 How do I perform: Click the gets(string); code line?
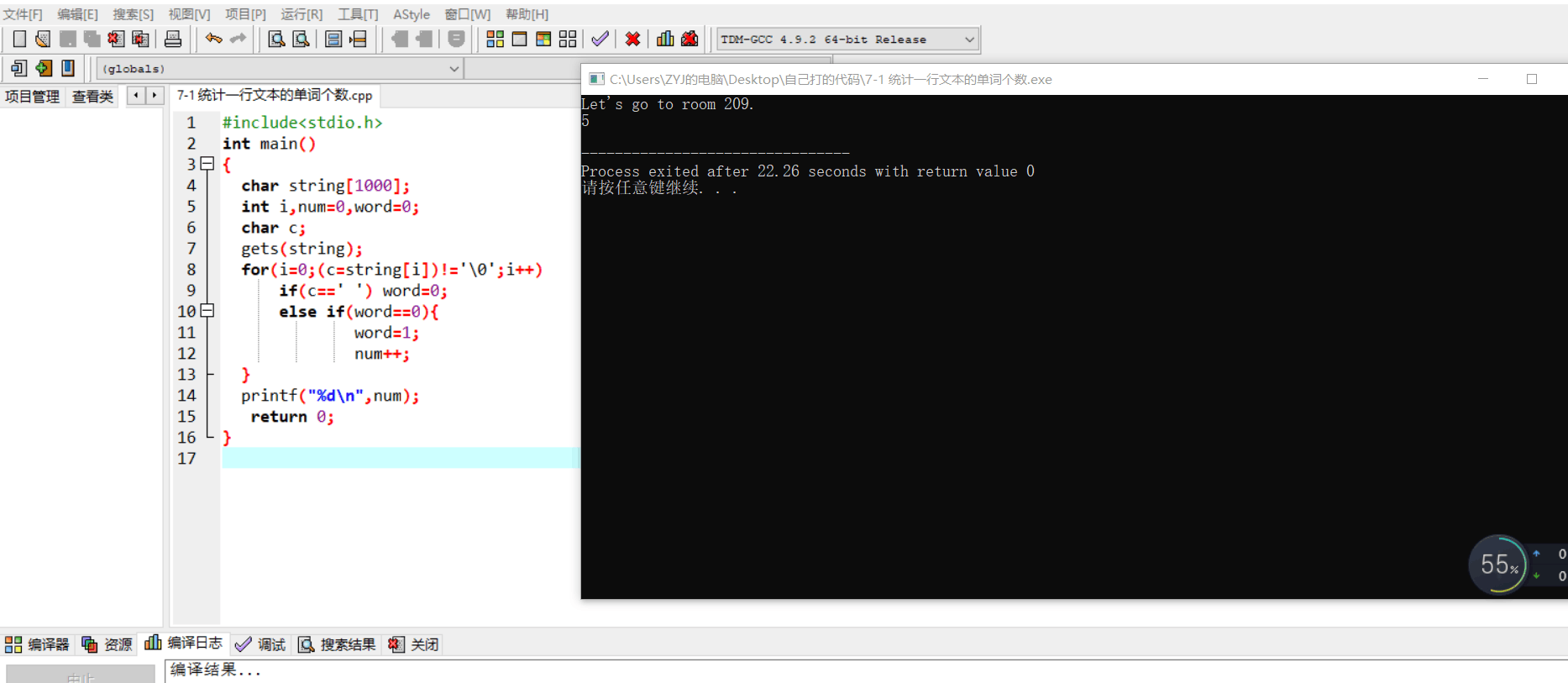[x=302, y=249]
